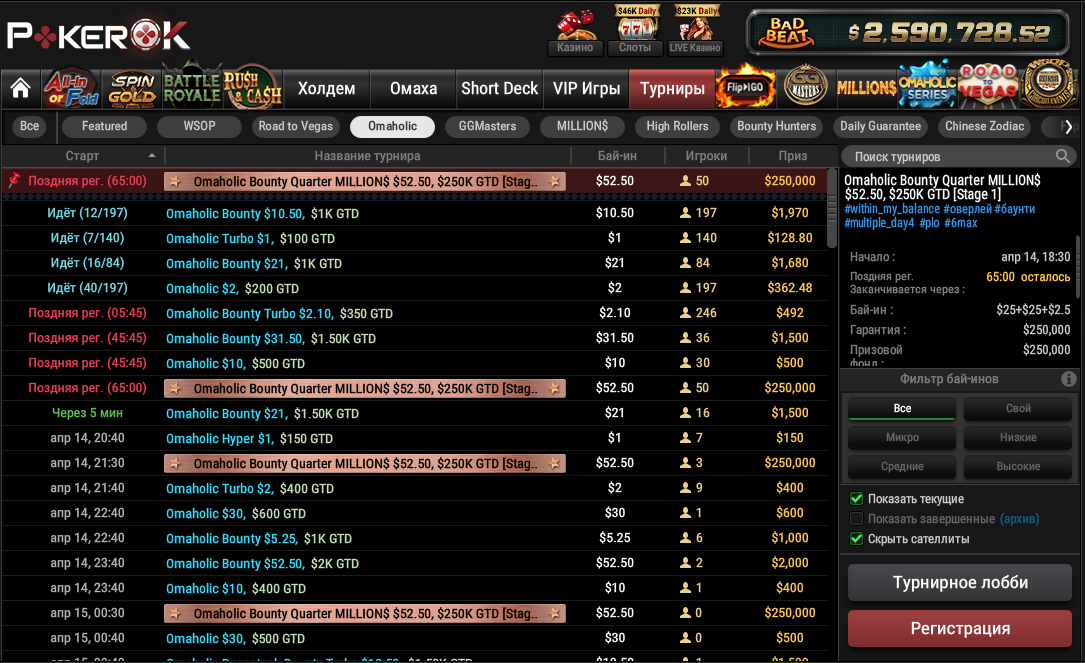The width and height of the screenshot is (1085, 663).
Task: Open Spin & Gold games
Action: click(132, 88)
